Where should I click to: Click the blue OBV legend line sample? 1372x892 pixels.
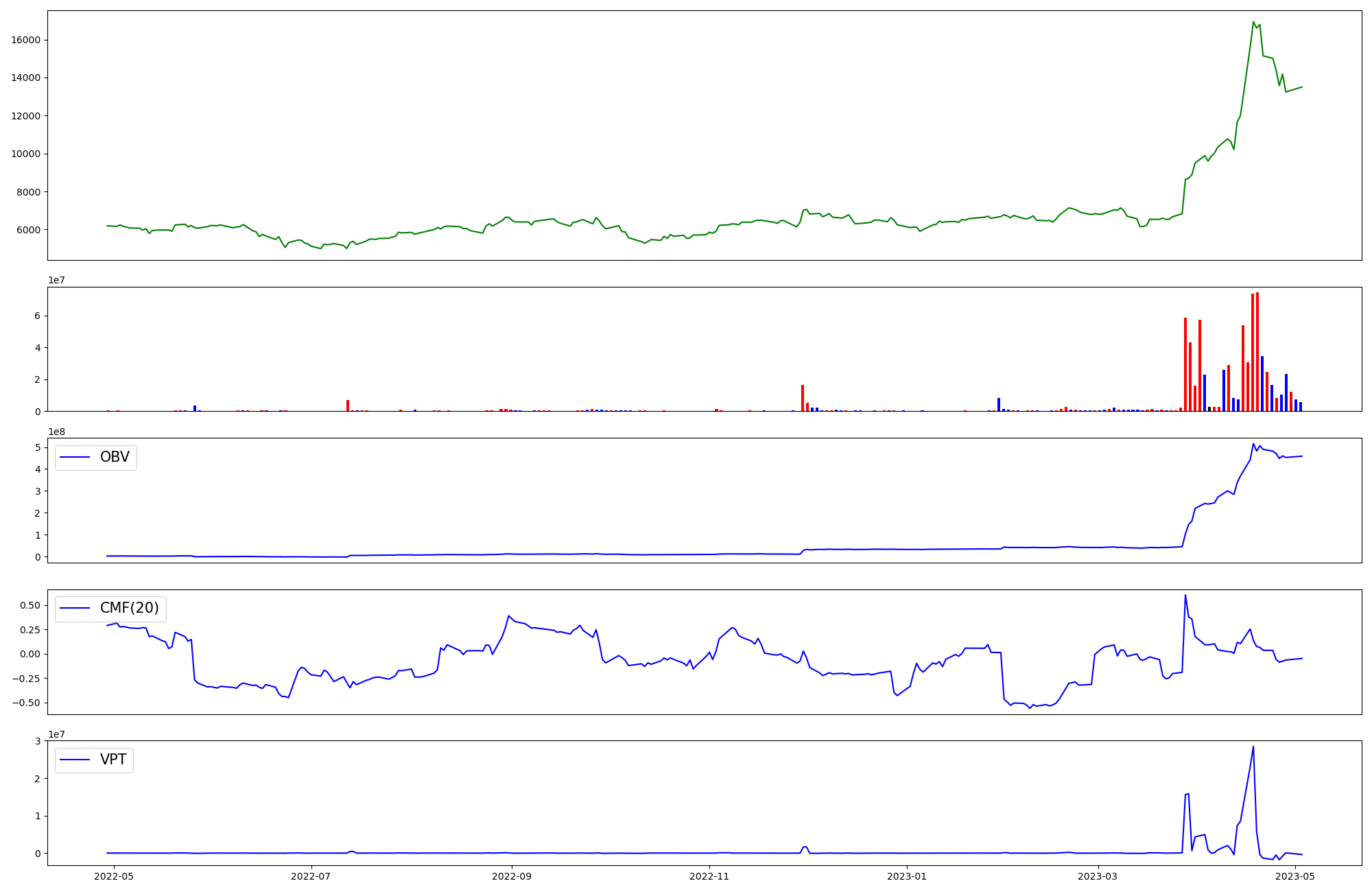75,457
